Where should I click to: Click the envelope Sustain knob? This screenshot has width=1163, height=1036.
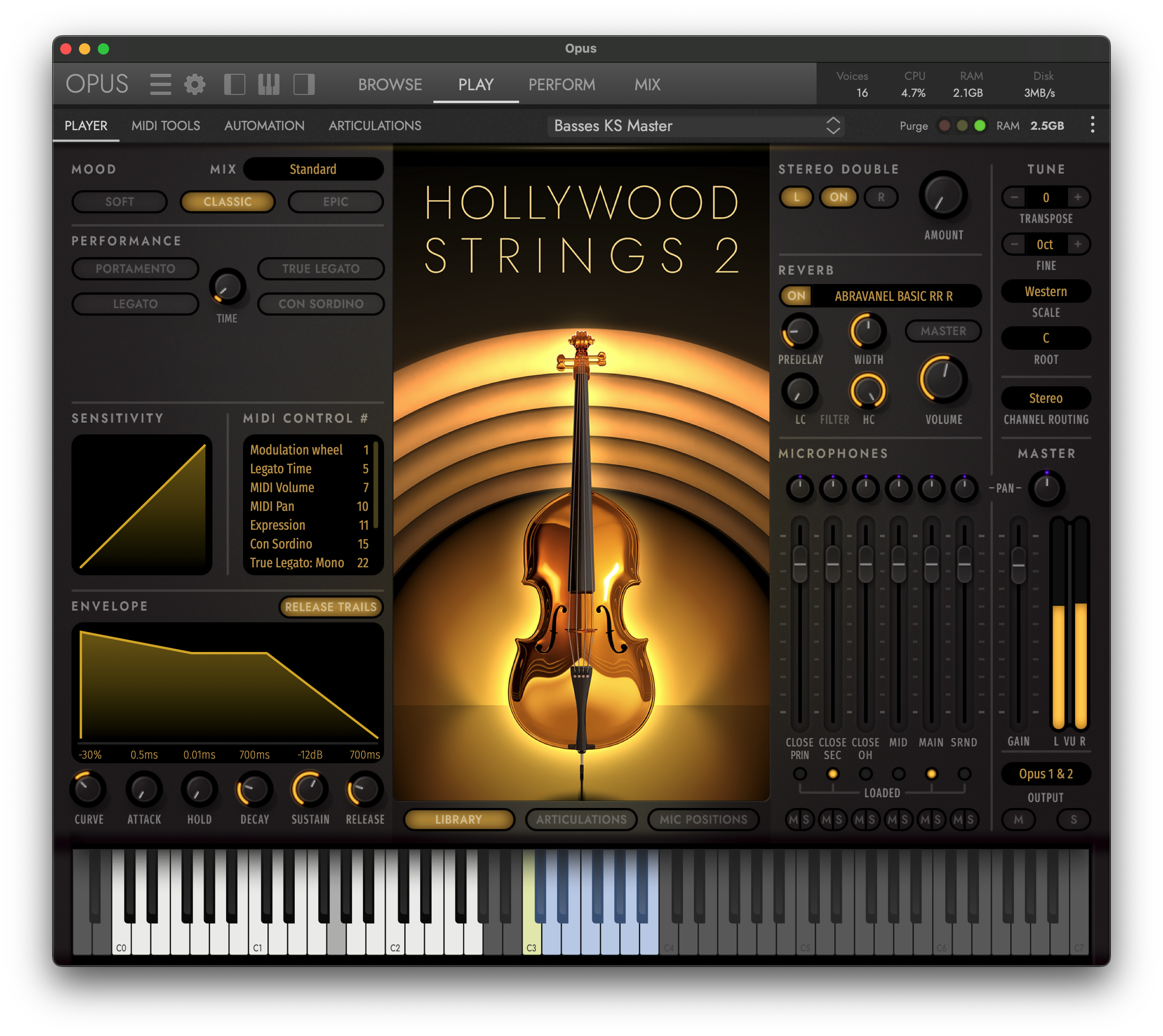tap(309, 790)
